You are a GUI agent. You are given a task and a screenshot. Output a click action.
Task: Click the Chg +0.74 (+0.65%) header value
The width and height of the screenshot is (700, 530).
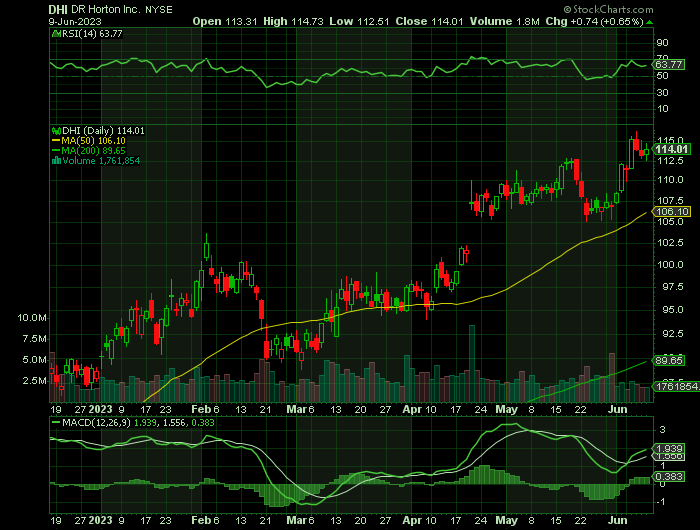[x=595, y=21]
